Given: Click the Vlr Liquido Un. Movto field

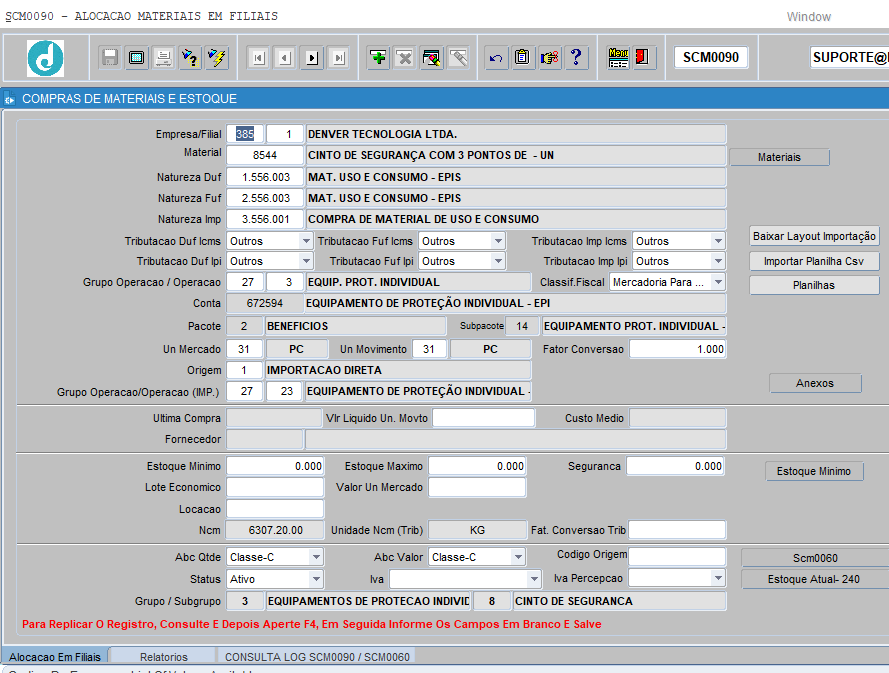Looking at the screenshot, I should click(483, 418).
